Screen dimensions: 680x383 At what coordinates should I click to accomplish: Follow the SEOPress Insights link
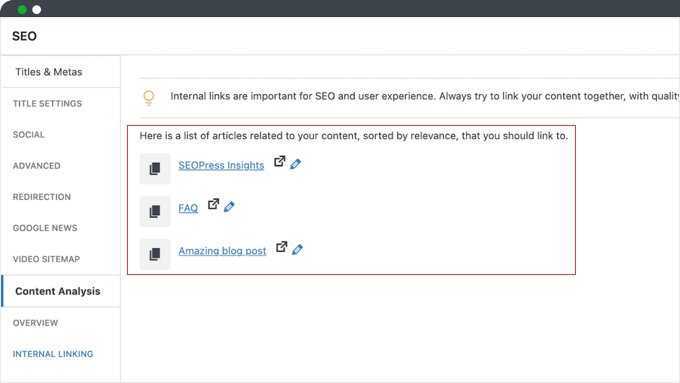pos(221,165)
